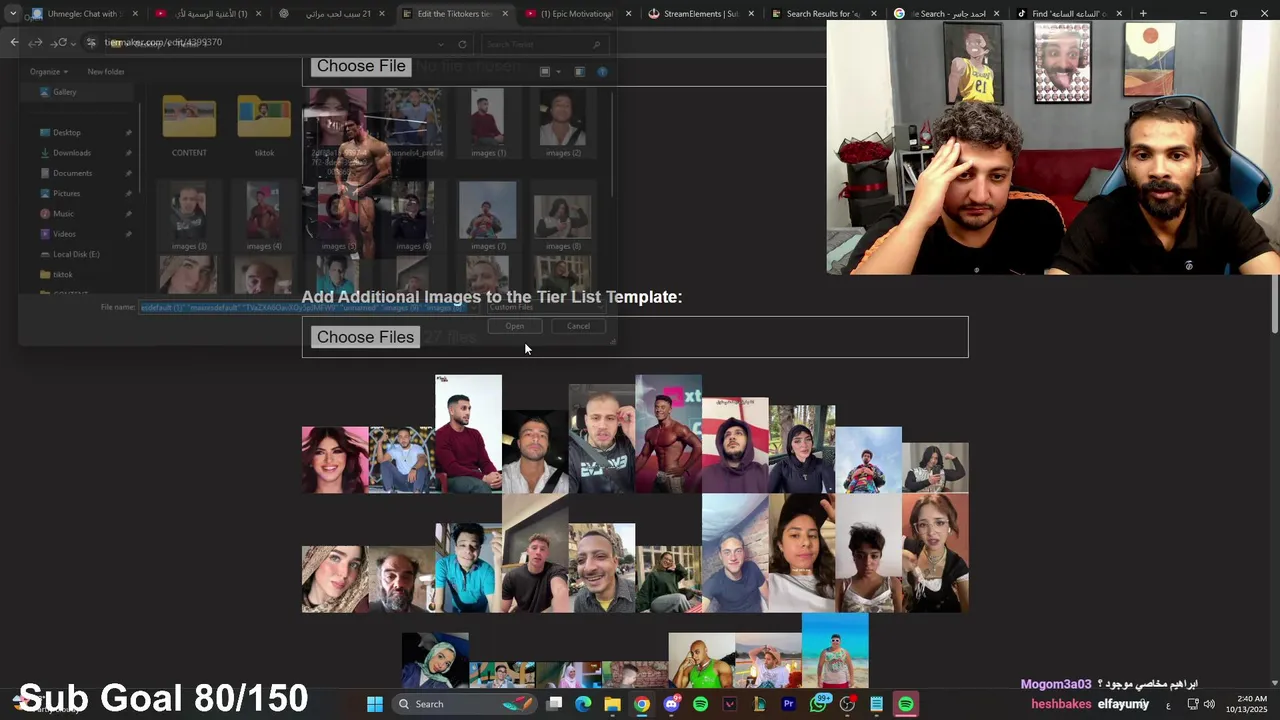The width and height of the screenshot is (1280, 720).
Task: Open WhatsApp with 99+ badge in taskbar
Action: [x=818, y=704]
